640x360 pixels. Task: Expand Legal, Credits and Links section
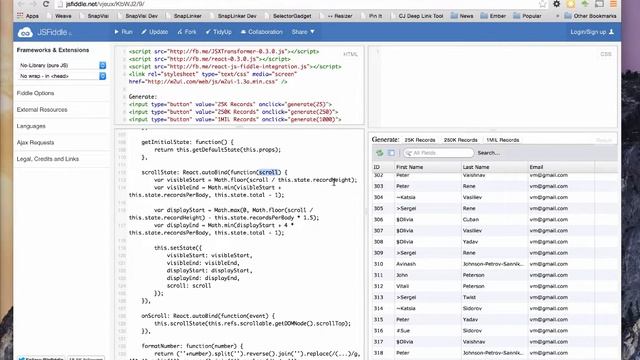(x=48, y=159)
